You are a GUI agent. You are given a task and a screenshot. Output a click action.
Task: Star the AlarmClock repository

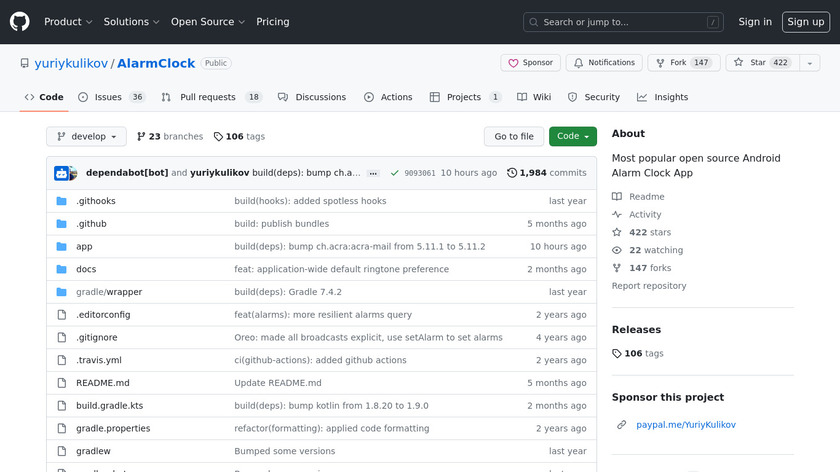click(757, 63)
